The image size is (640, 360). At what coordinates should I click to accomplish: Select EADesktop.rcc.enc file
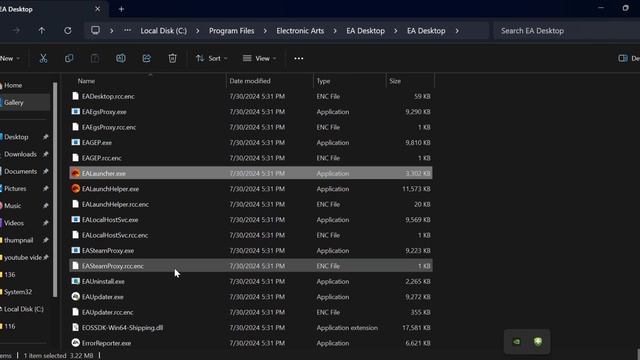(251, 96)
